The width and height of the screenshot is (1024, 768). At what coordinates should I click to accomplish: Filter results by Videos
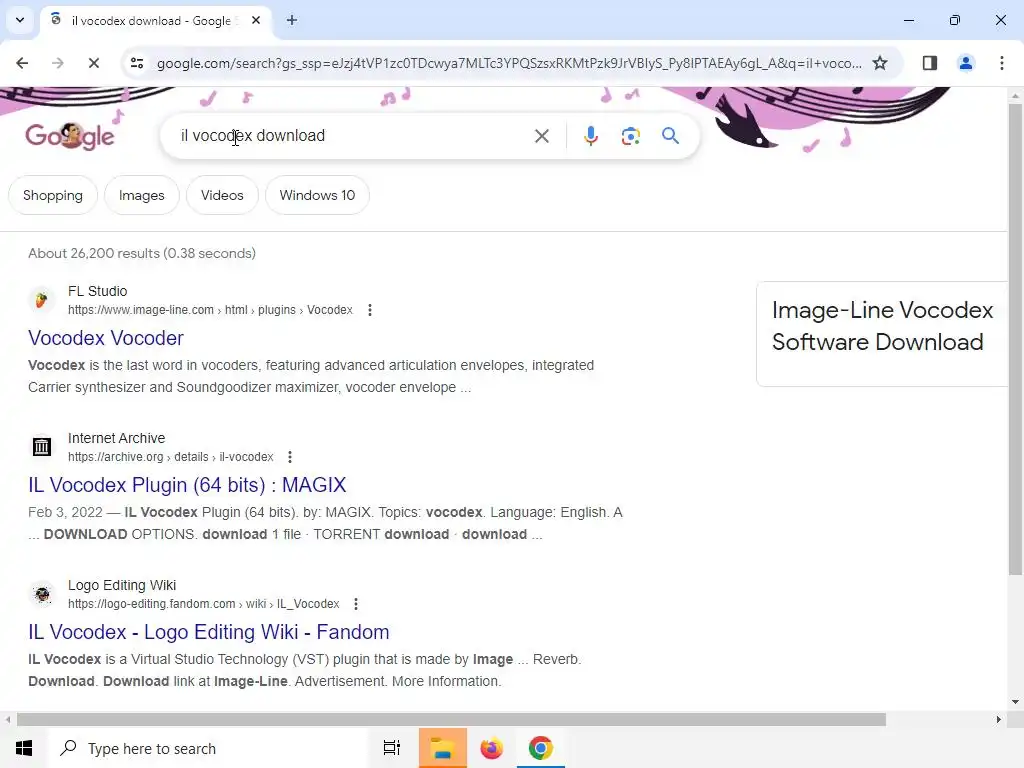click(x=222, y=195)
